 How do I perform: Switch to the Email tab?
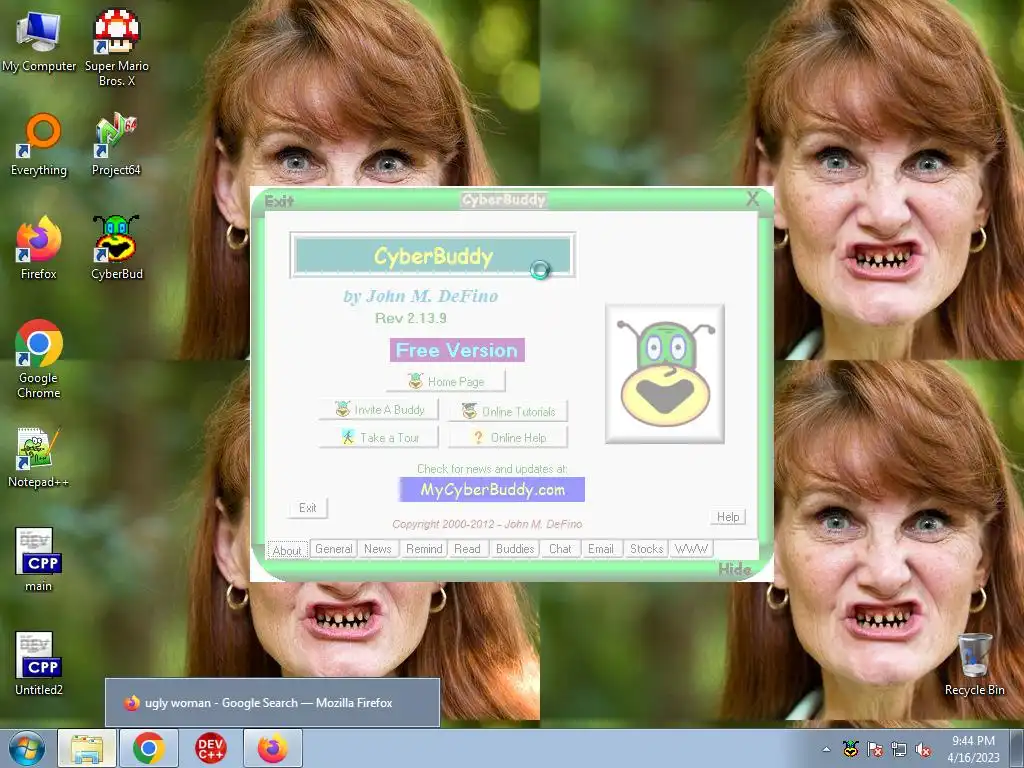(x=601, y=549)
